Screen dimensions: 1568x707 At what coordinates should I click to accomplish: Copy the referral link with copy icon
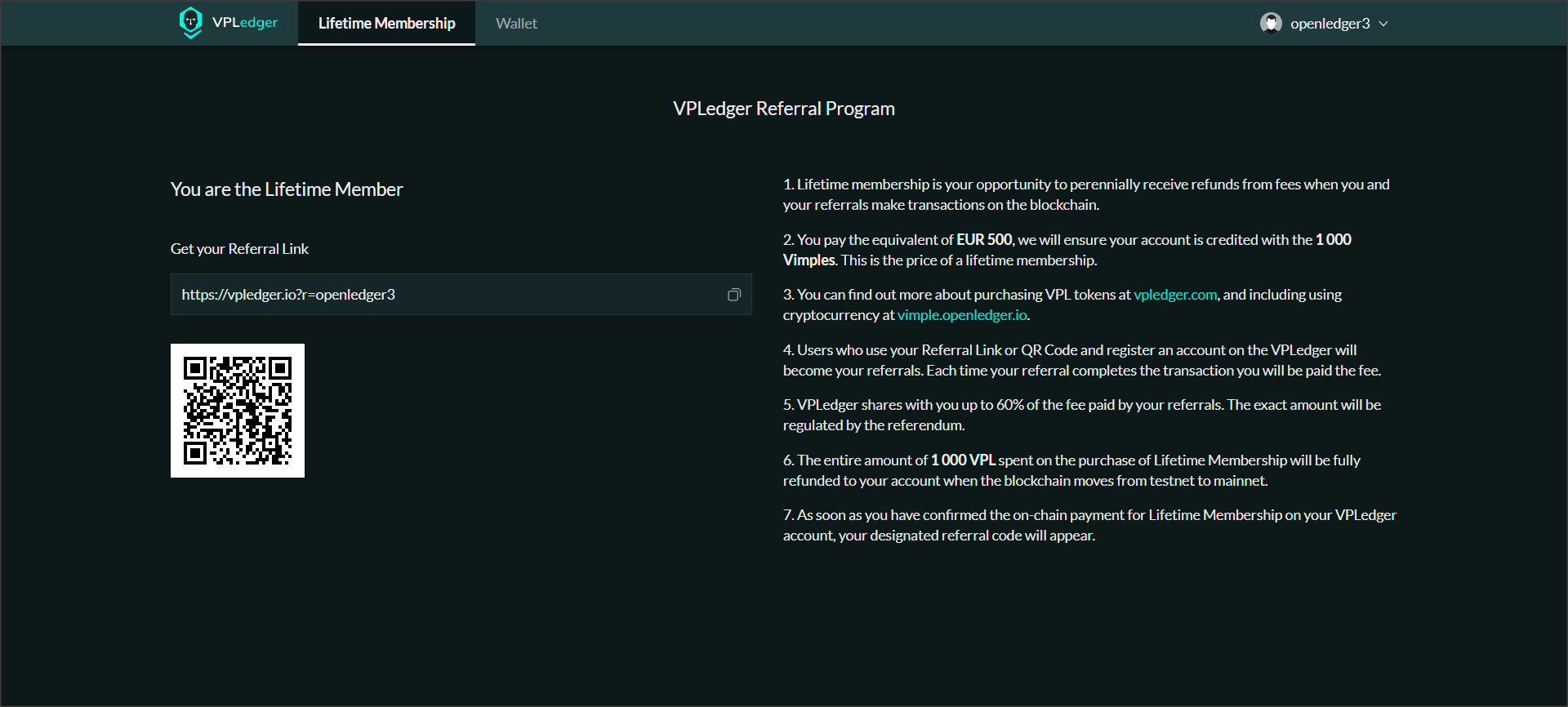(733, 295)
